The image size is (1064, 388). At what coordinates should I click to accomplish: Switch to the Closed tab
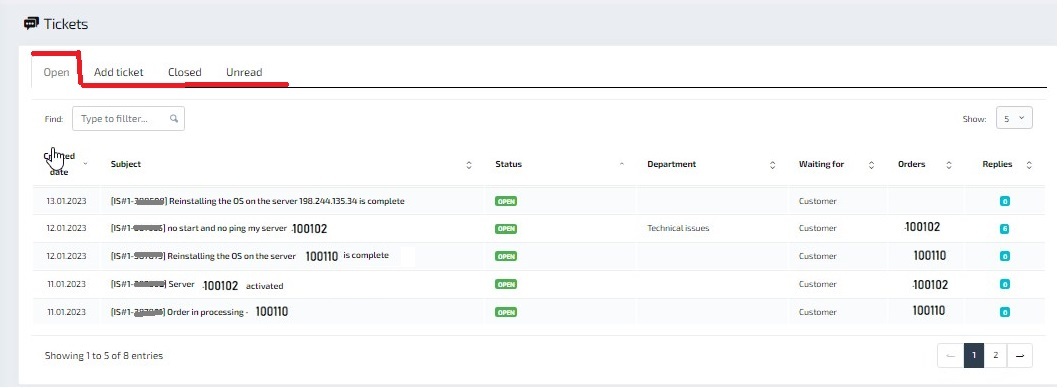185,72
